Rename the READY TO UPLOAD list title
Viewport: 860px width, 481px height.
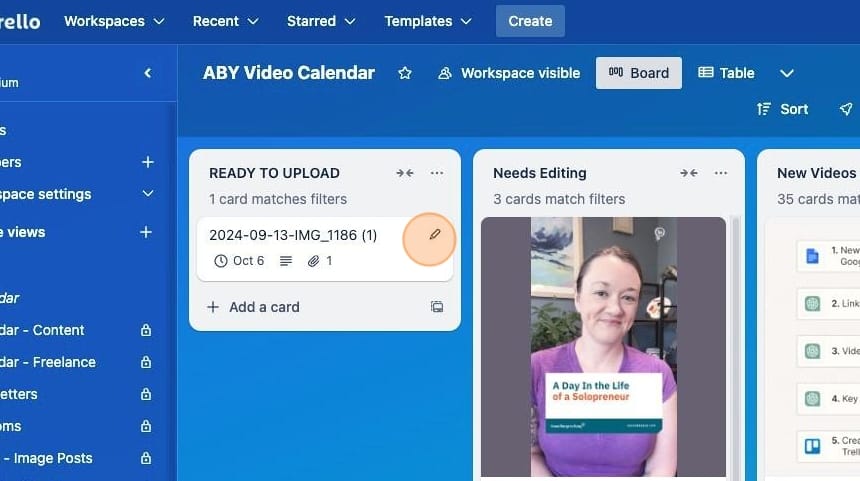(274, 173)
